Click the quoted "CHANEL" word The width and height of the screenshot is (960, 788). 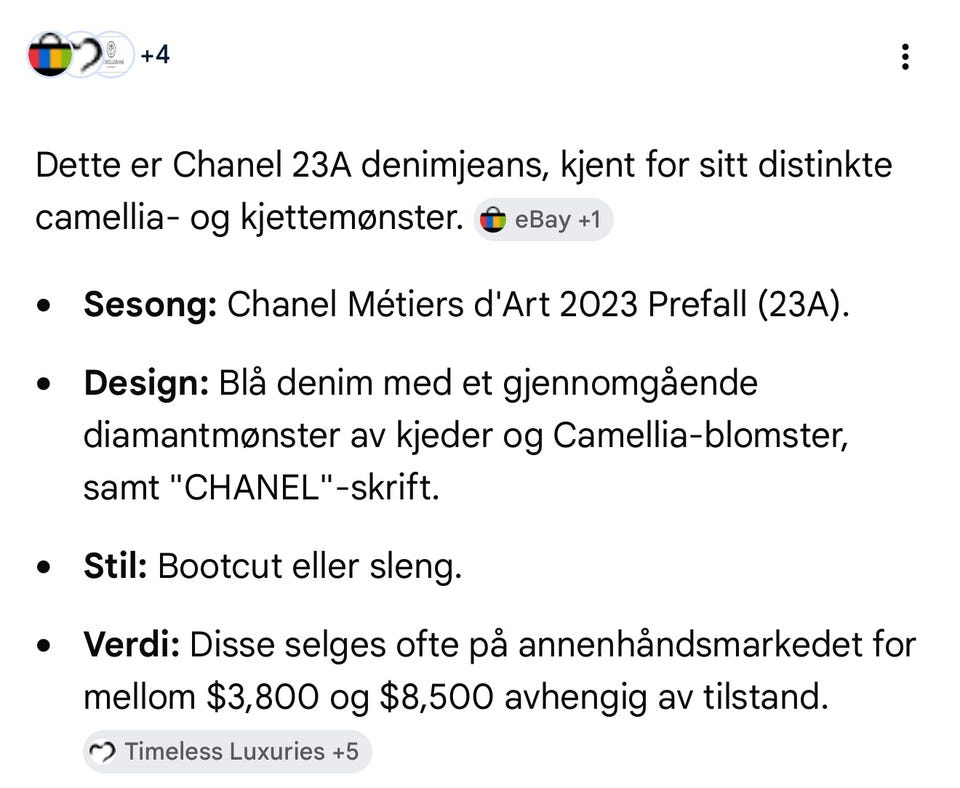point(252,488)
